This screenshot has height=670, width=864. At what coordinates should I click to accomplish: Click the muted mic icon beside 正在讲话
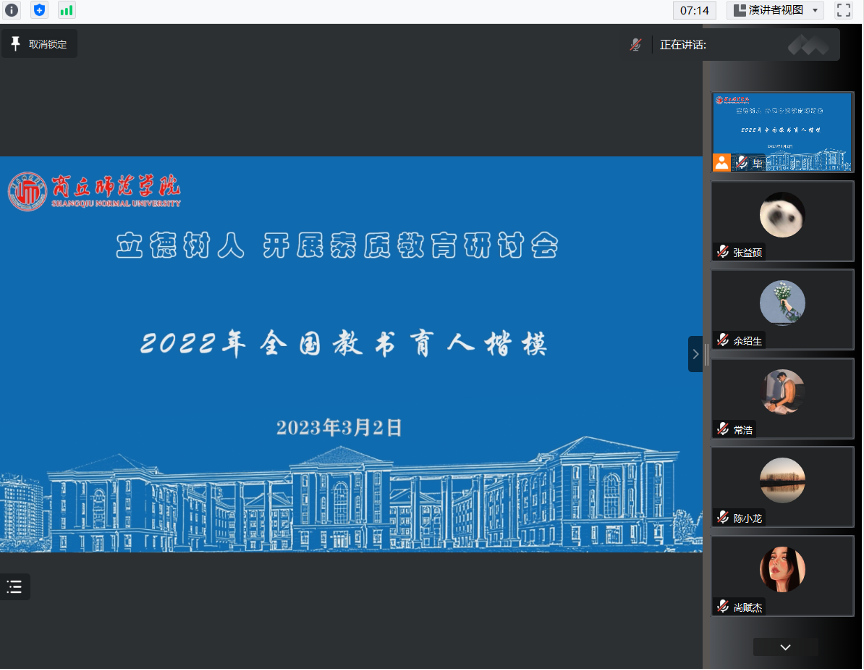pyautogui.click(x=635, y=44)
